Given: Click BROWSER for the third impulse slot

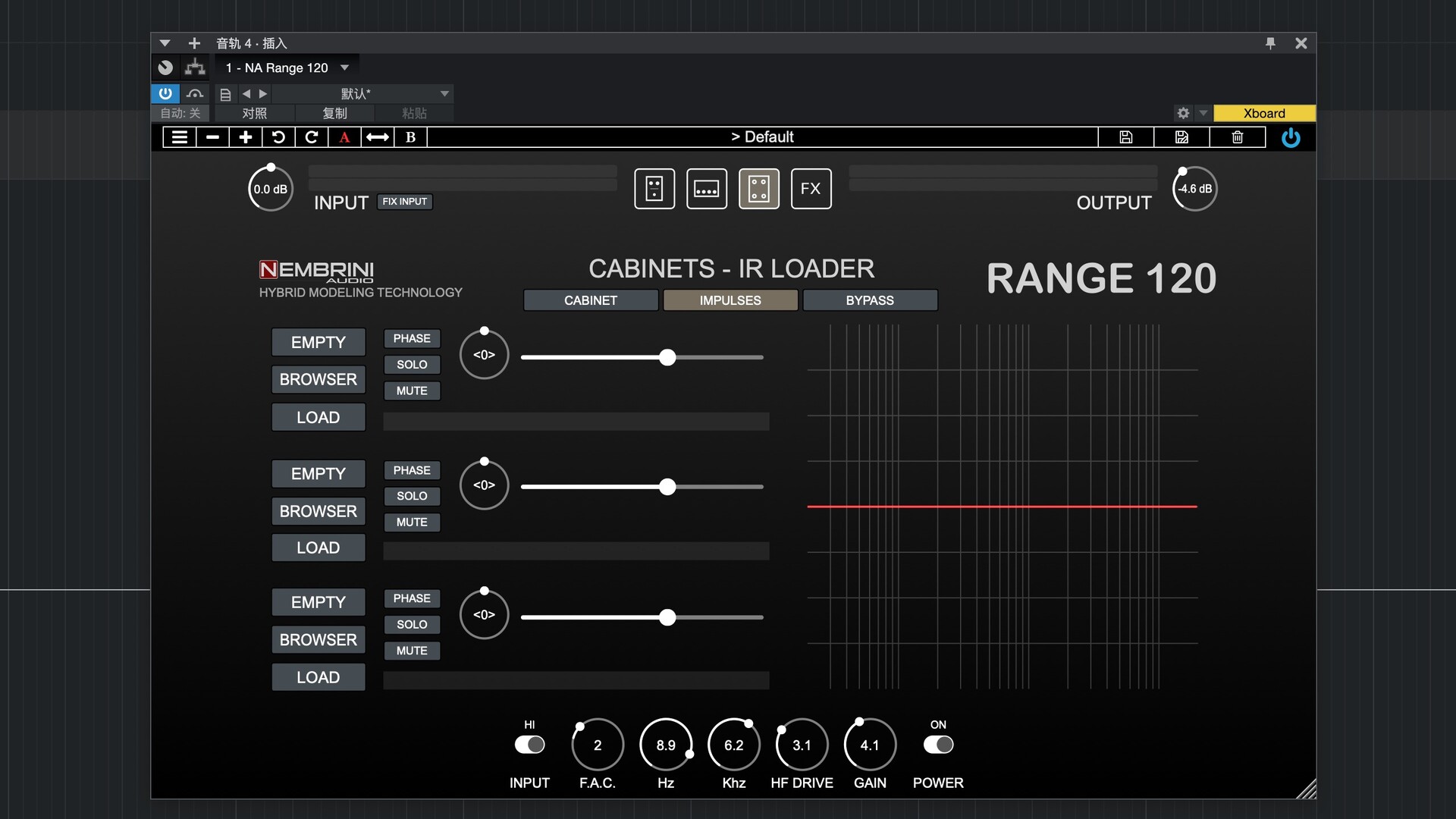Looking at the screenshot, I should point(318,640).
